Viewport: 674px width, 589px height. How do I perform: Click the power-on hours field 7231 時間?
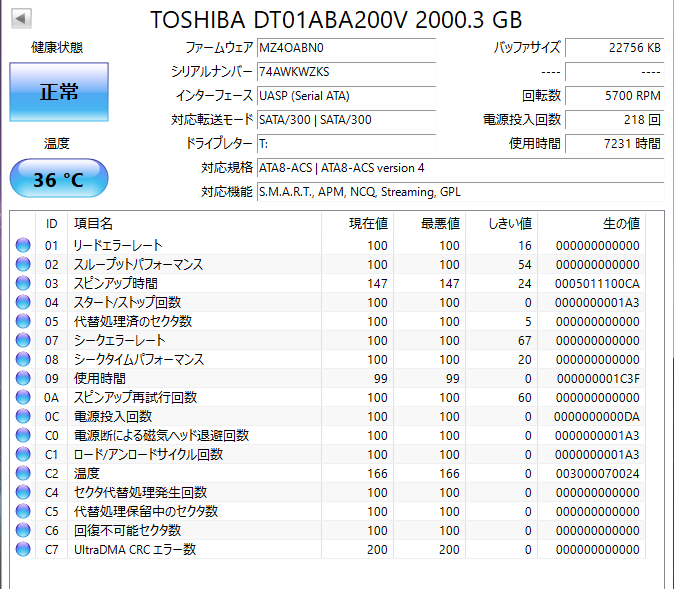pyautogui.click(x=615, y=144)
